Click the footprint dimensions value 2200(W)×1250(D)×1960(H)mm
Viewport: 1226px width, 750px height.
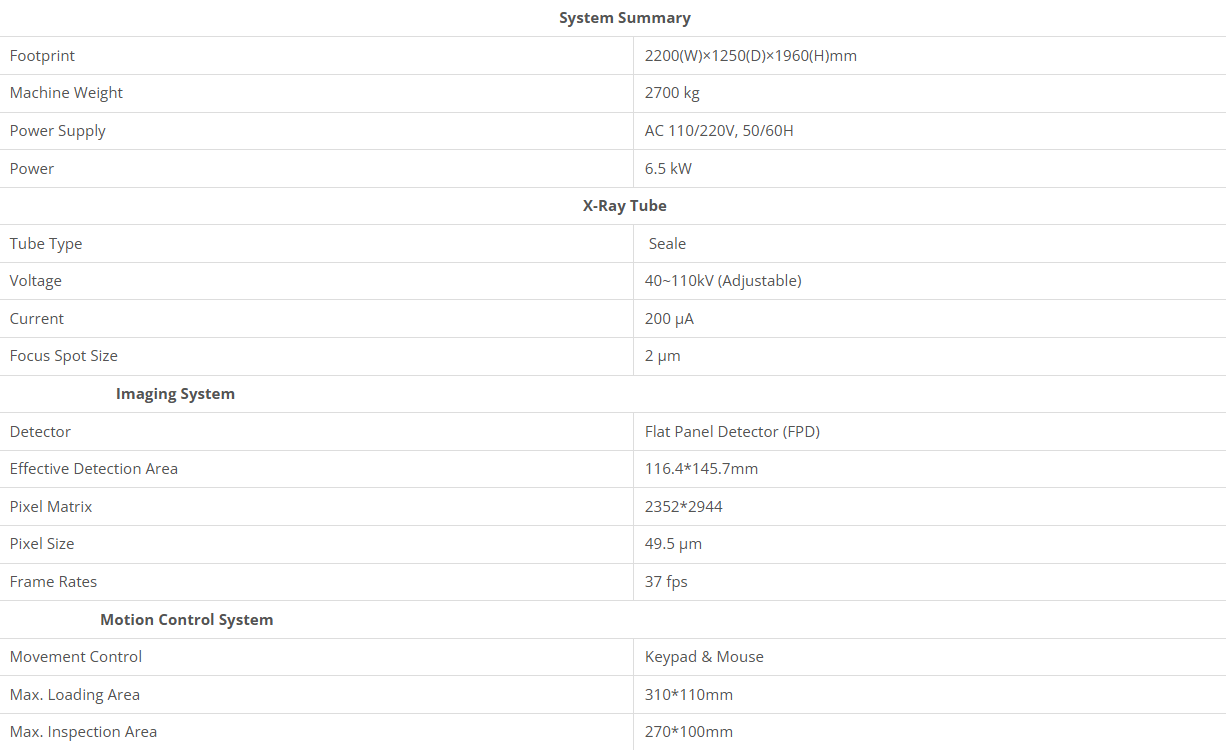[750, 56]
